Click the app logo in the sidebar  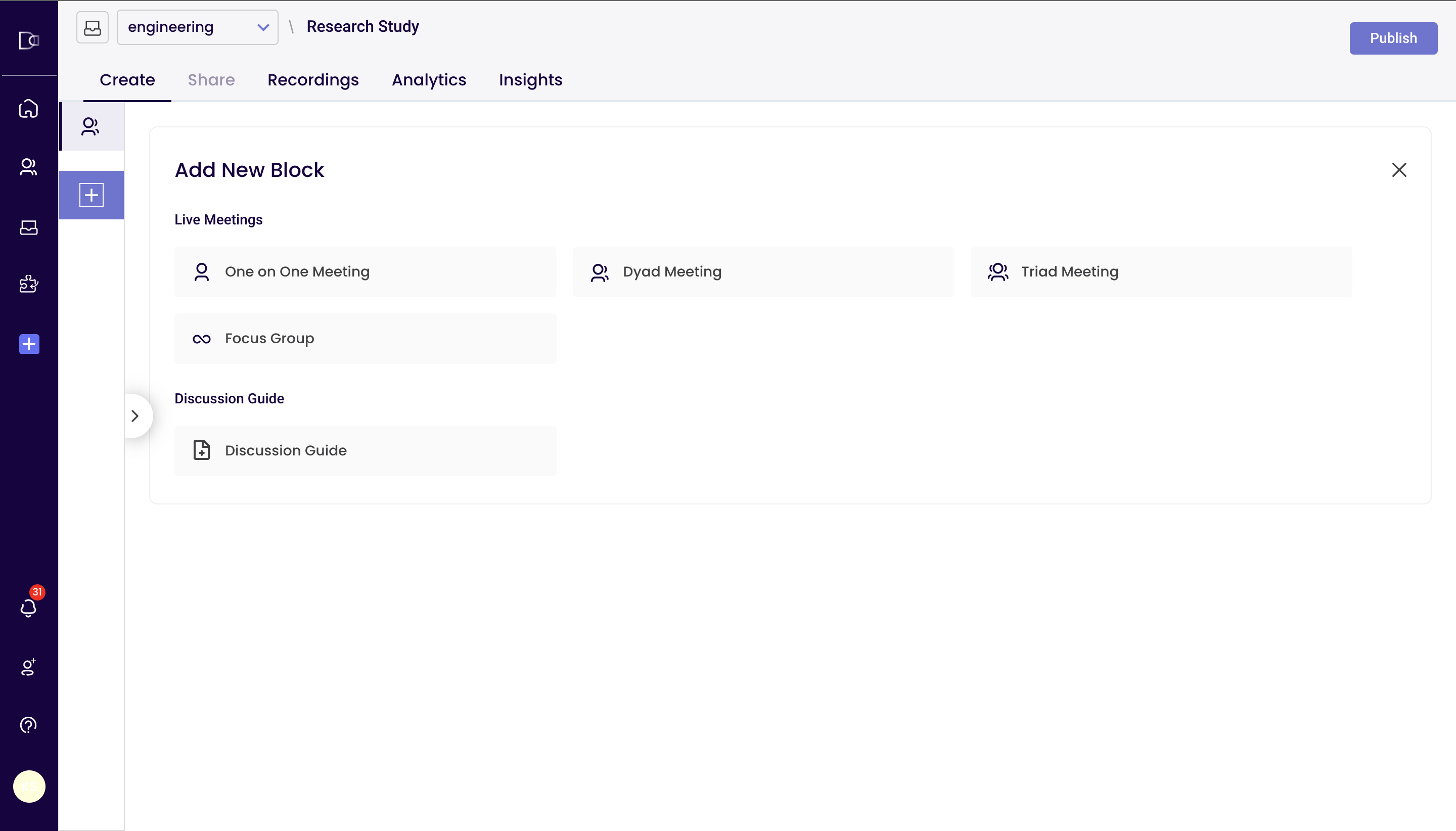28,40
